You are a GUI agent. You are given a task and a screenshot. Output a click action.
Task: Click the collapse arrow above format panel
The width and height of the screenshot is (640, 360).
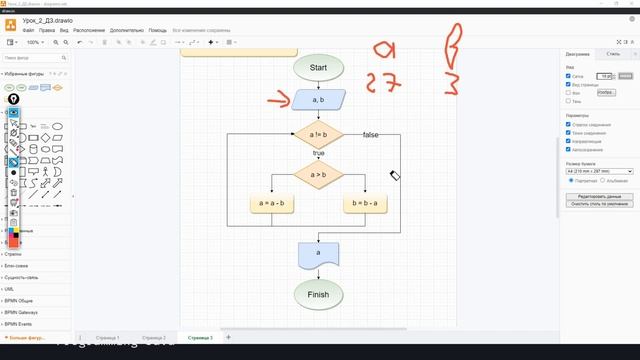coord(633,42)
